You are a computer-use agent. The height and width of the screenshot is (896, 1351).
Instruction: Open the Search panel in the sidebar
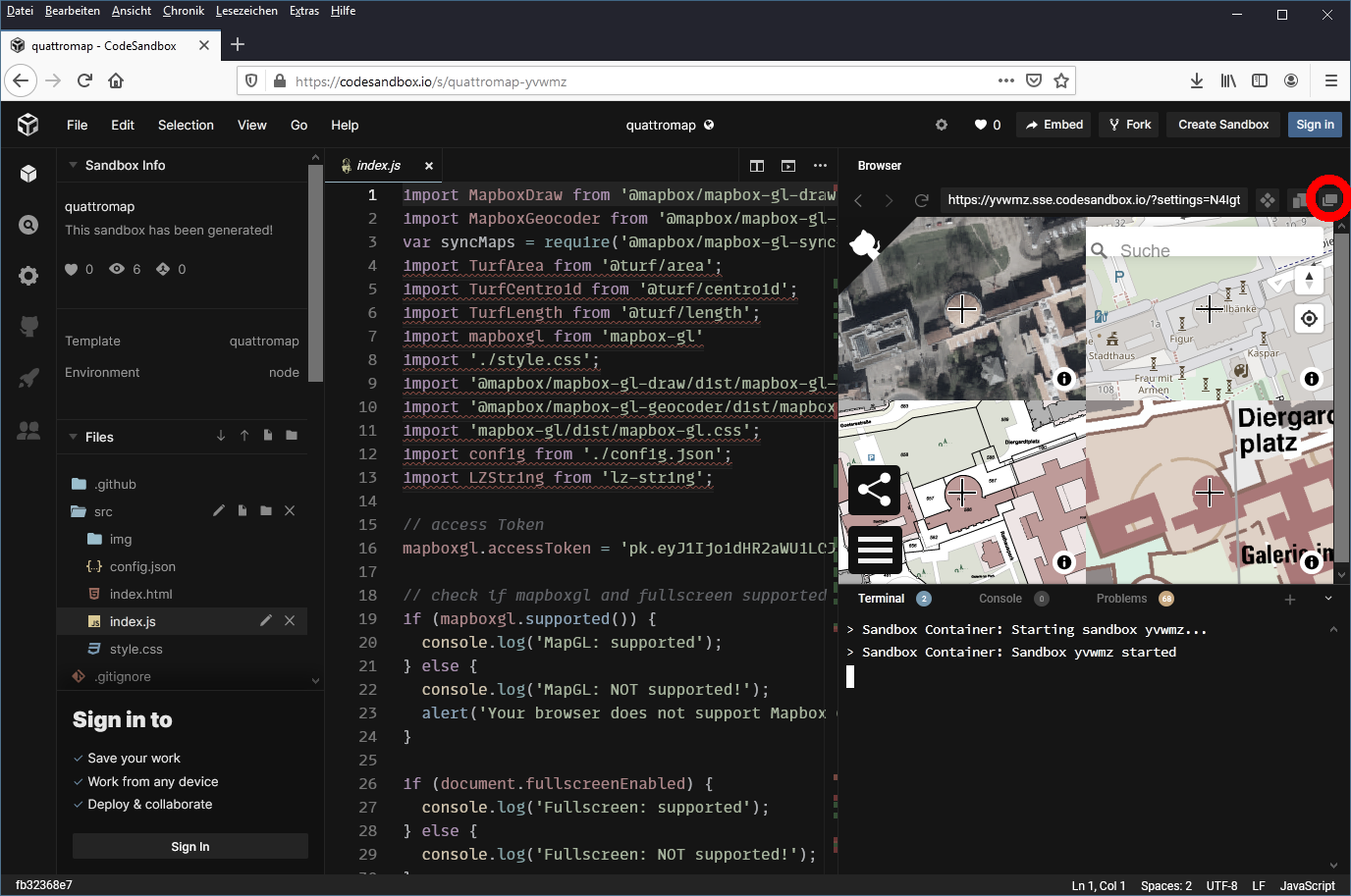click(x=28, y=225)
